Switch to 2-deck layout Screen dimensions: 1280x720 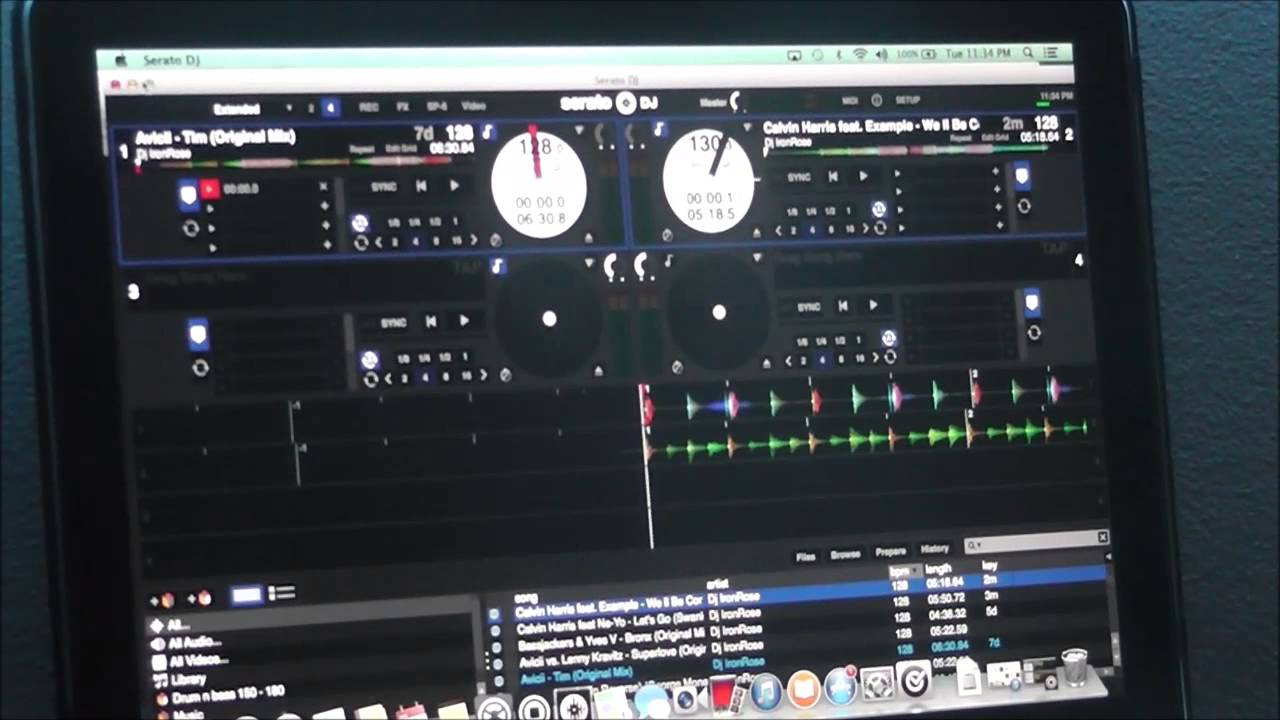(311, 107)
